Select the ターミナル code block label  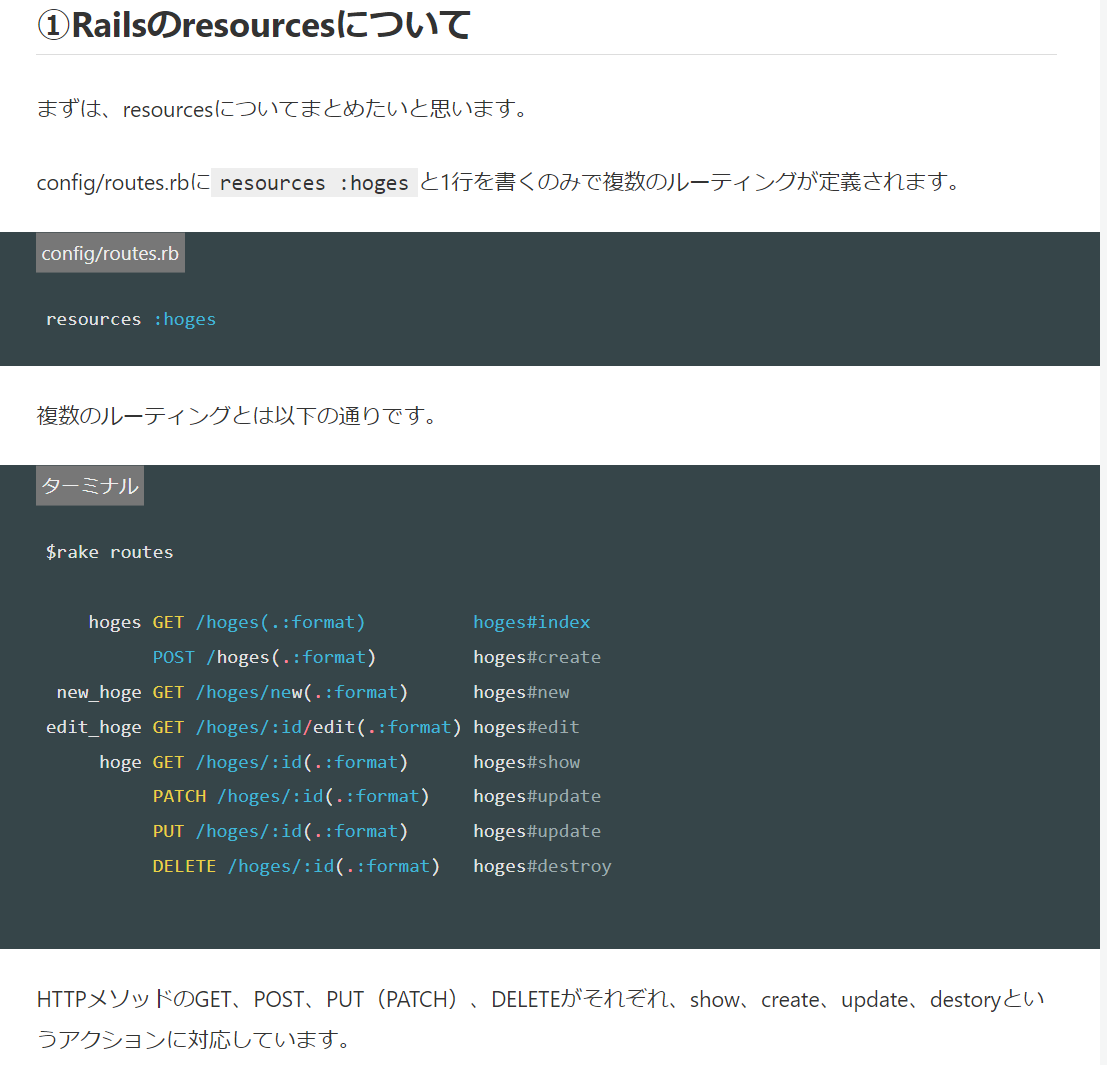pyautogui.click(x=90, y=486)
